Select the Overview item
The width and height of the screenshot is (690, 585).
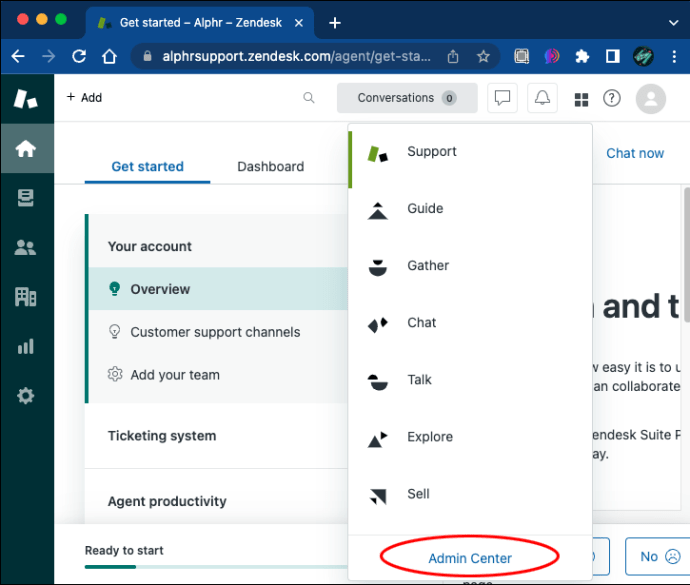coord(218,289)
